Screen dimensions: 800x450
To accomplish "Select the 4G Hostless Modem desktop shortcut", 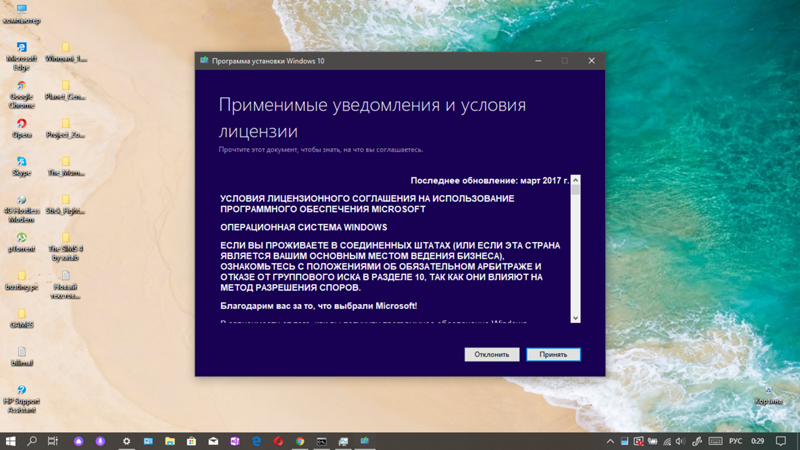I will (21, 208).
